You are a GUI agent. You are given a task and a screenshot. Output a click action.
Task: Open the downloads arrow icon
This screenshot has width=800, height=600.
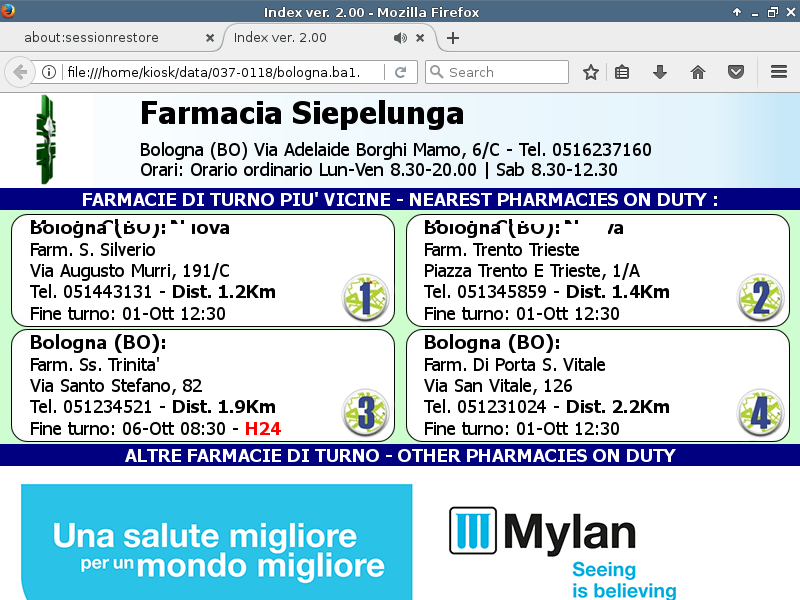pos(659,72)
